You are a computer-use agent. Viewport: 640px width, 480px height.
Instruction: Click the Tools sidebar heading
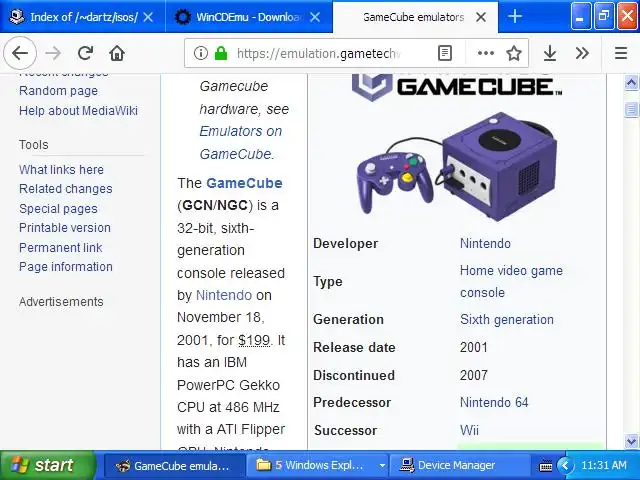tap(33, 144)
